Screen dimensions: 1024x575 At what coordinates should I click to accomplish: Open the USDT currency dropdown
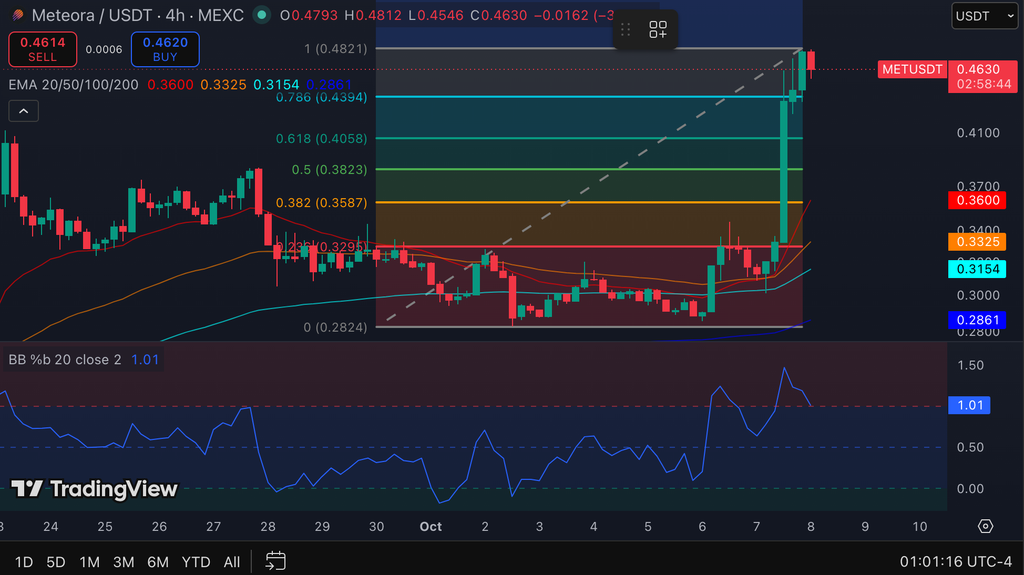(x=984, y=16)
